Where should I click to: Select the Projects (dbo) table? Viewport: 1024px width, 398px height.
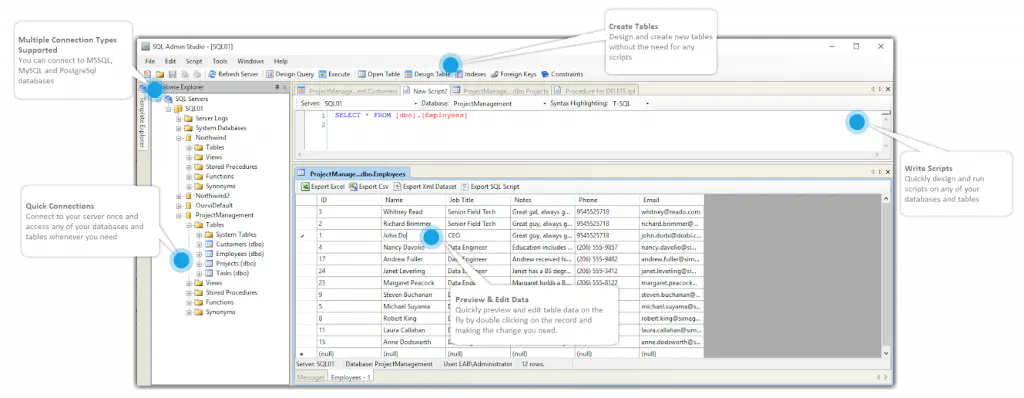[235, 263]
